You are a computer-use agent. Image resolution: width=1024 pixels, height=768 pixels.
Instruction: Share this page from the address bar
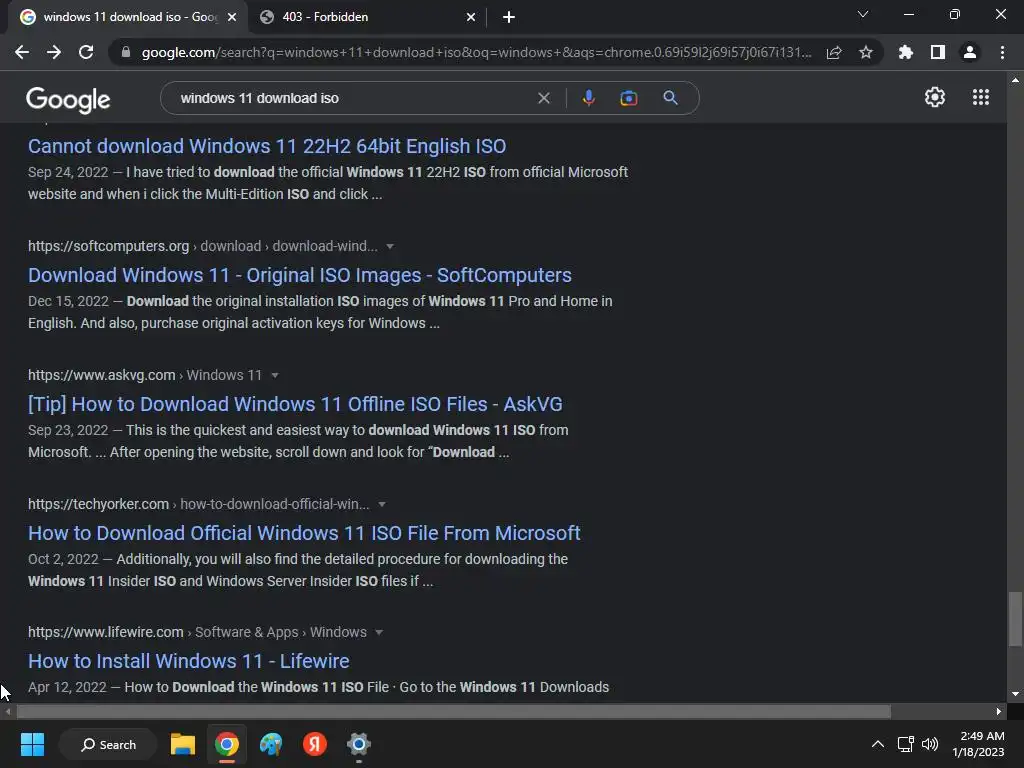point(834,52)
